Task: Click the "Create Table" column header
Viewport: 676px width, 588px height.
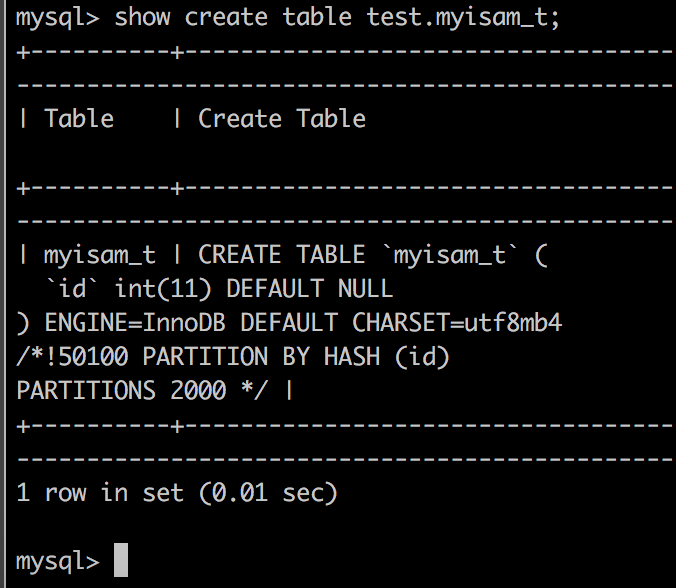Action: [x=282, y=119]
